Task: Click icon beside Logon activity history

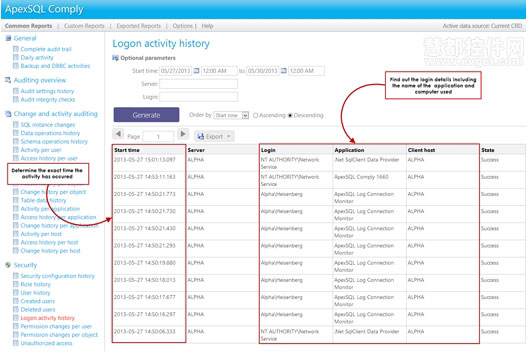Action: [16, 318]
